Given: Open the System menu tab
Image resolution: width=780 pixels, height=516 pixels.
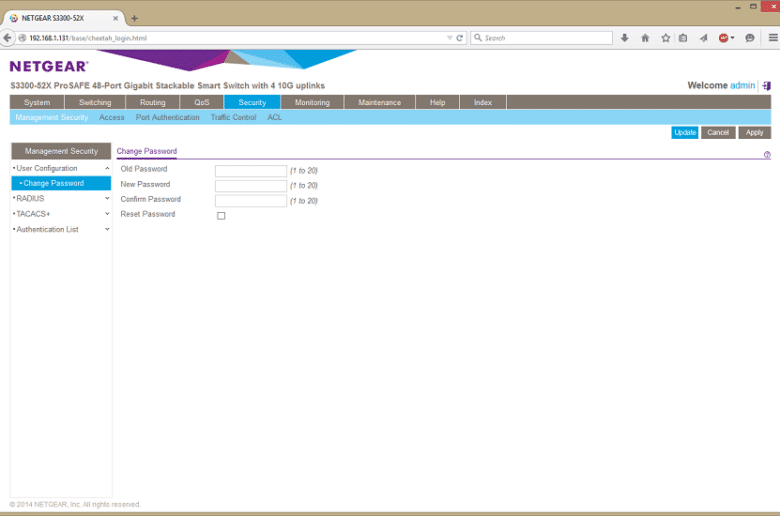Looking at the screenshot, I should click(x=37, y=102).
